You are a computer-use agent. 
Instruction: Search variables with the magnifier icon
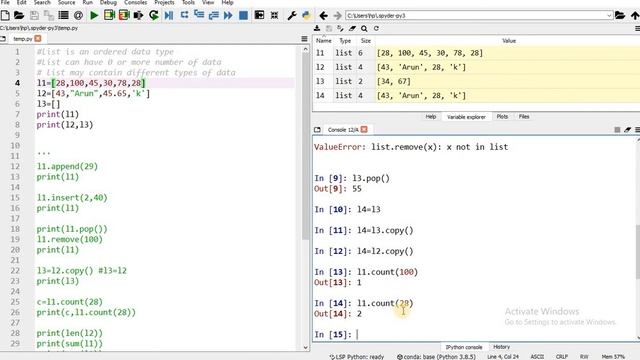click(x=364, y=29)
